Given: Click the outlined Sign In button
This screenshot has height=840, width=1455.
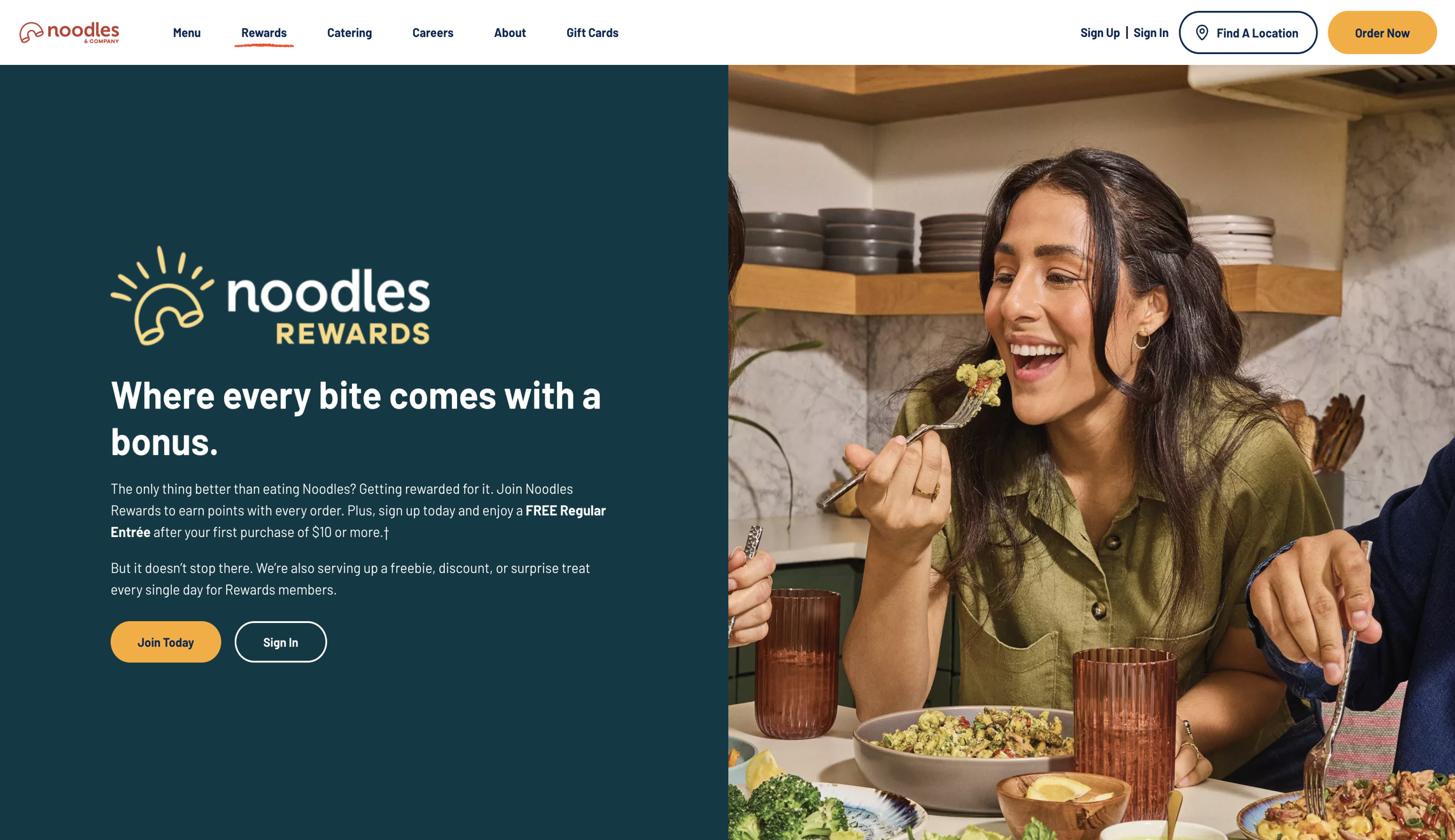Looking at the screenshot, I should tap(281, 642).
